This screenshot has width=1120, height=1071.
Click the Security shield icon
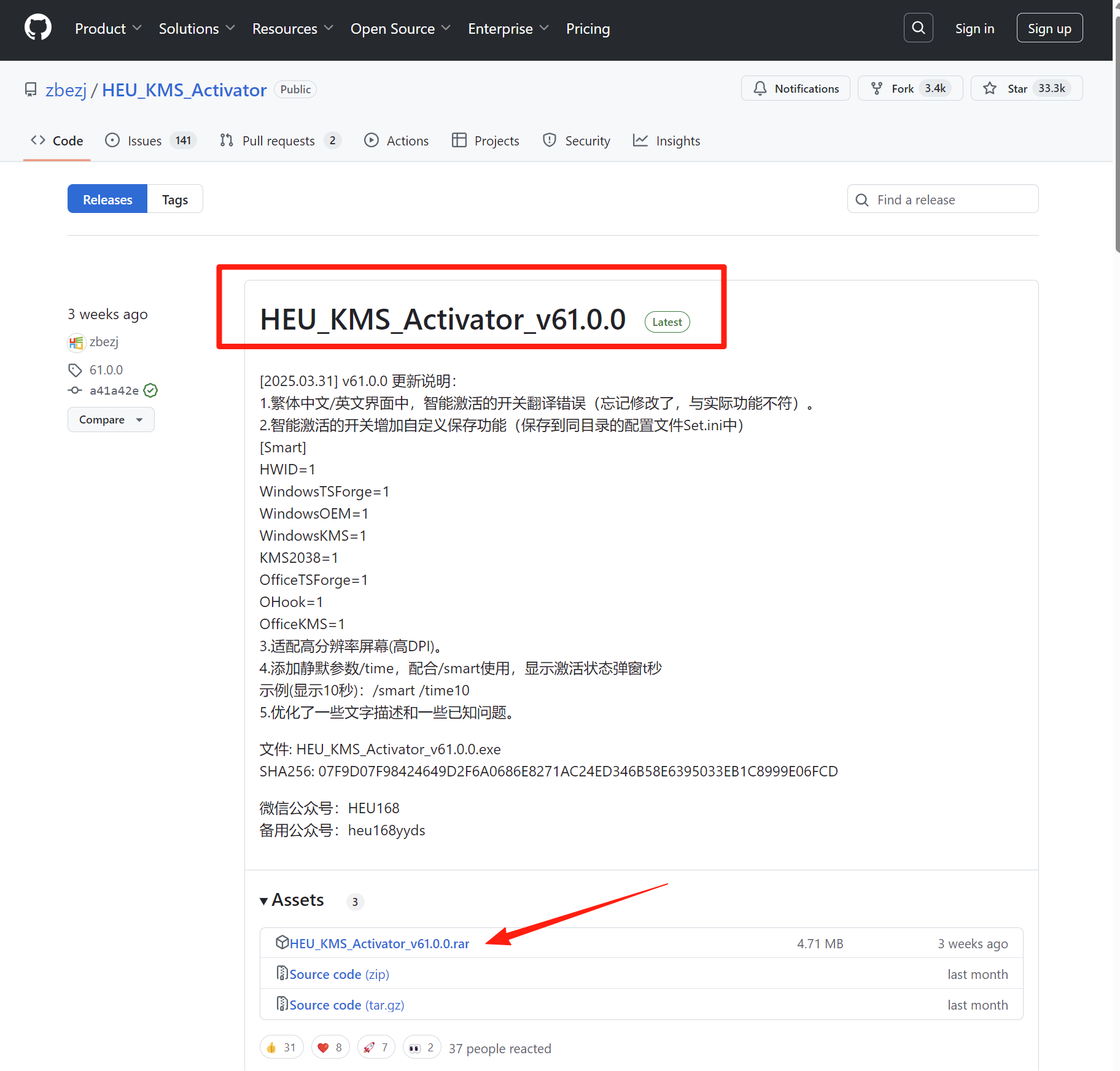pyautogui.click(x=549, y=141)
